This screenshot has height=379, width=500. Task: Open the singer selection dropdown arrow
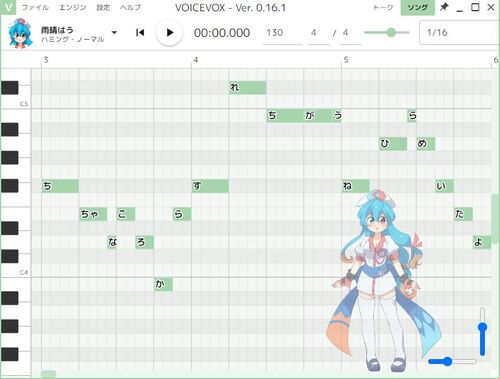[114, 33]
